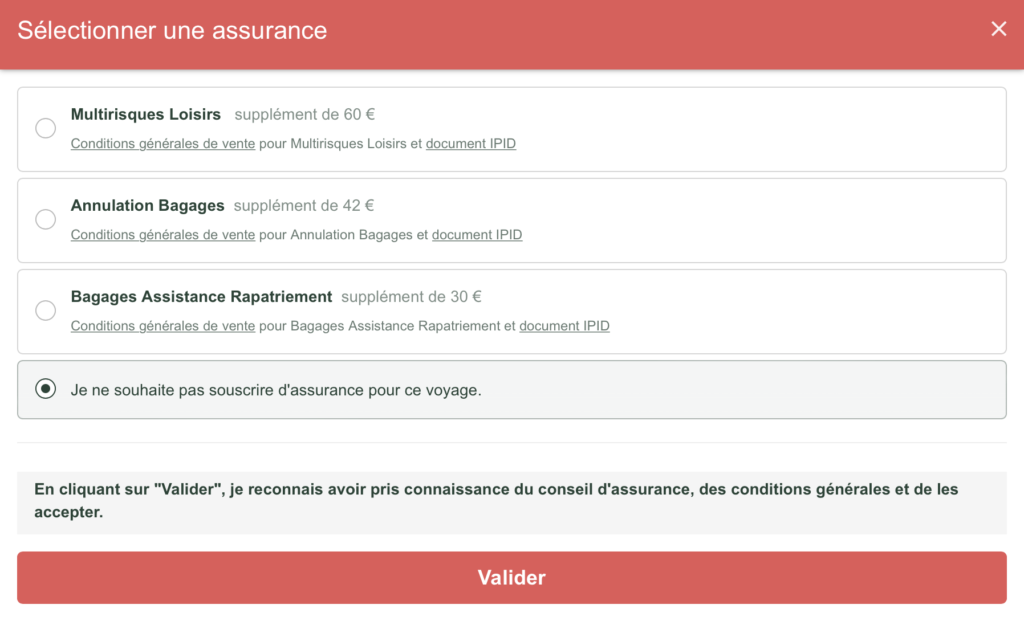1024x621 pixels.
Task: Pick the Bagages Assistance Rapatriement radio button
Action: click(x=46, y=310)
